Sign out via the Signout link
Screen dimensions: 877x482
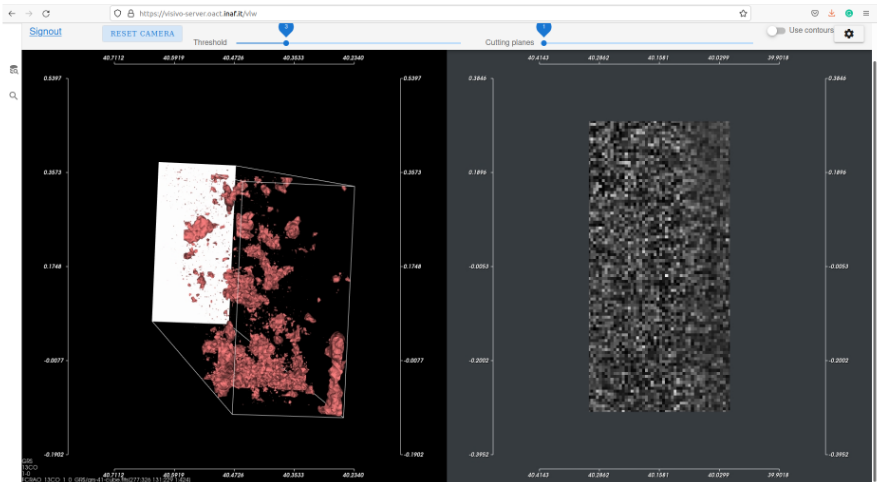click(45, 32)
